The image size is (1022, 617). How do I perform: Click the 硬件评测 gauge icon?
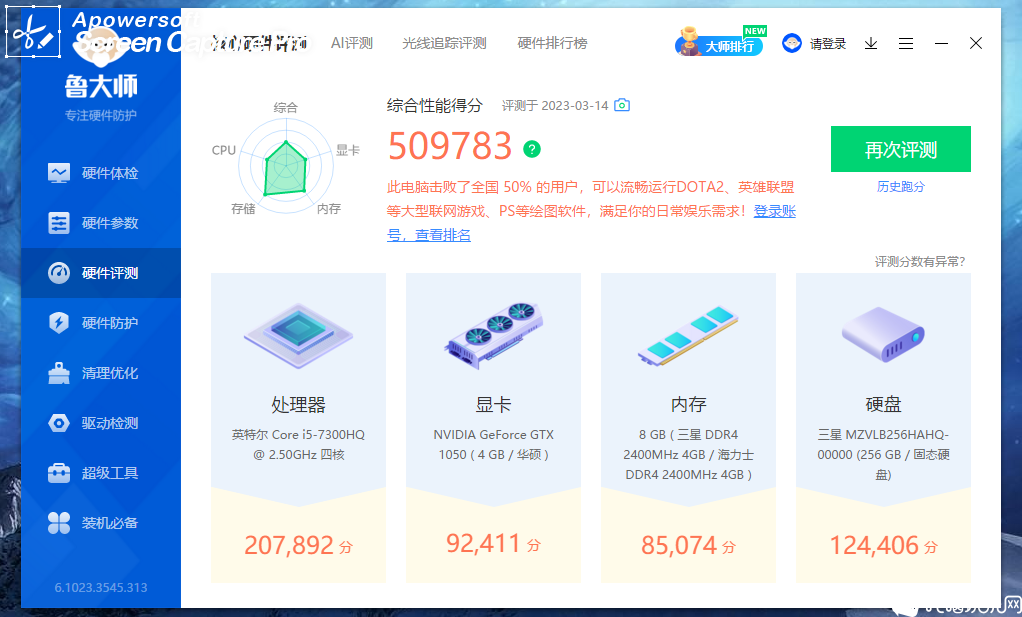(59, 273)
